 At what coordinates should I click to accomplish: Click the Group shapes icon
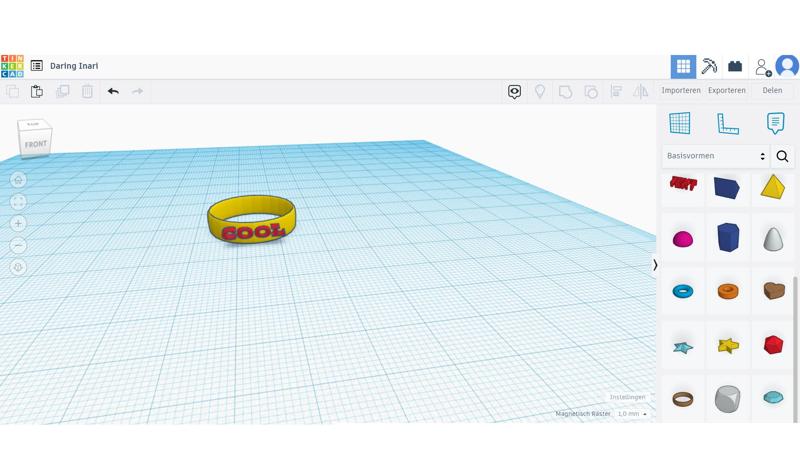[x=565, y=92]
